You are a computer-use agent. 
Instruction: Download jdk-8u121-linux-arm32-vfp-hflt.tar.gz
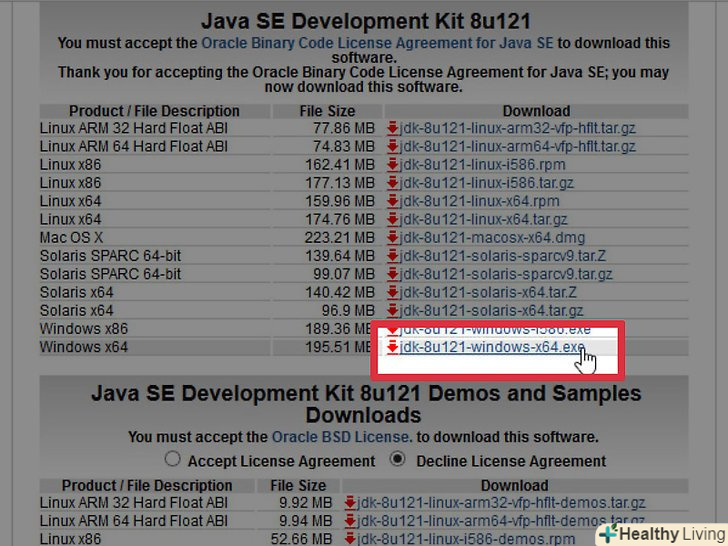(518, 128)
